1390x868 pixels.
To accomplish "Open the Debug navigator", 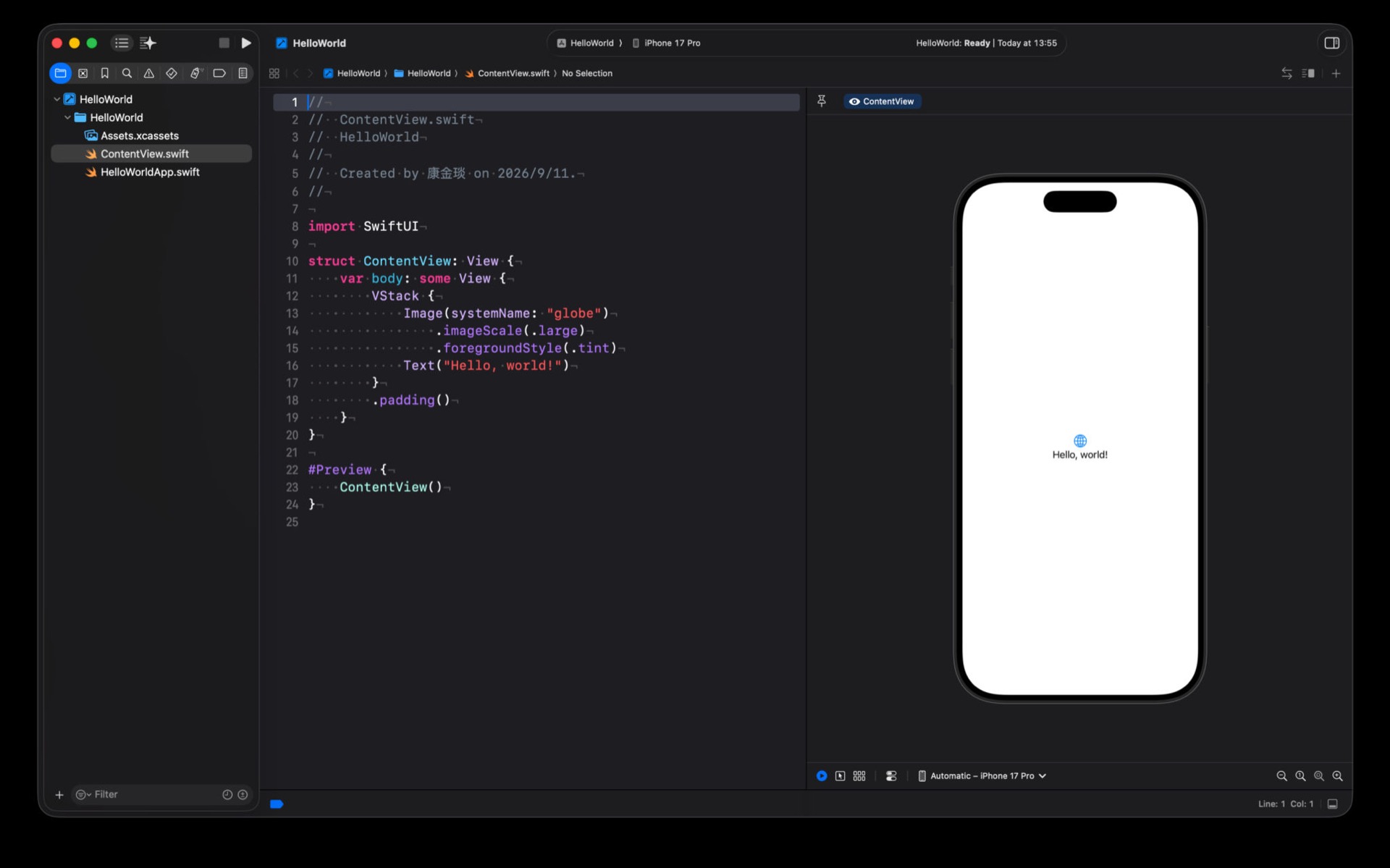I will point(195,73).
